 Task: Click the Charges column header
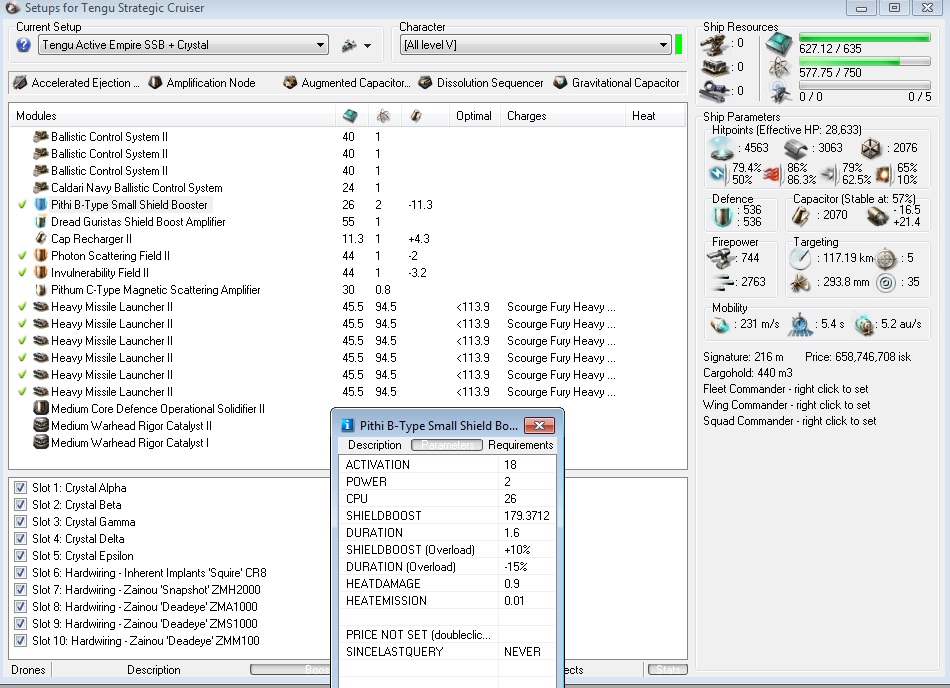coord(562,116)
